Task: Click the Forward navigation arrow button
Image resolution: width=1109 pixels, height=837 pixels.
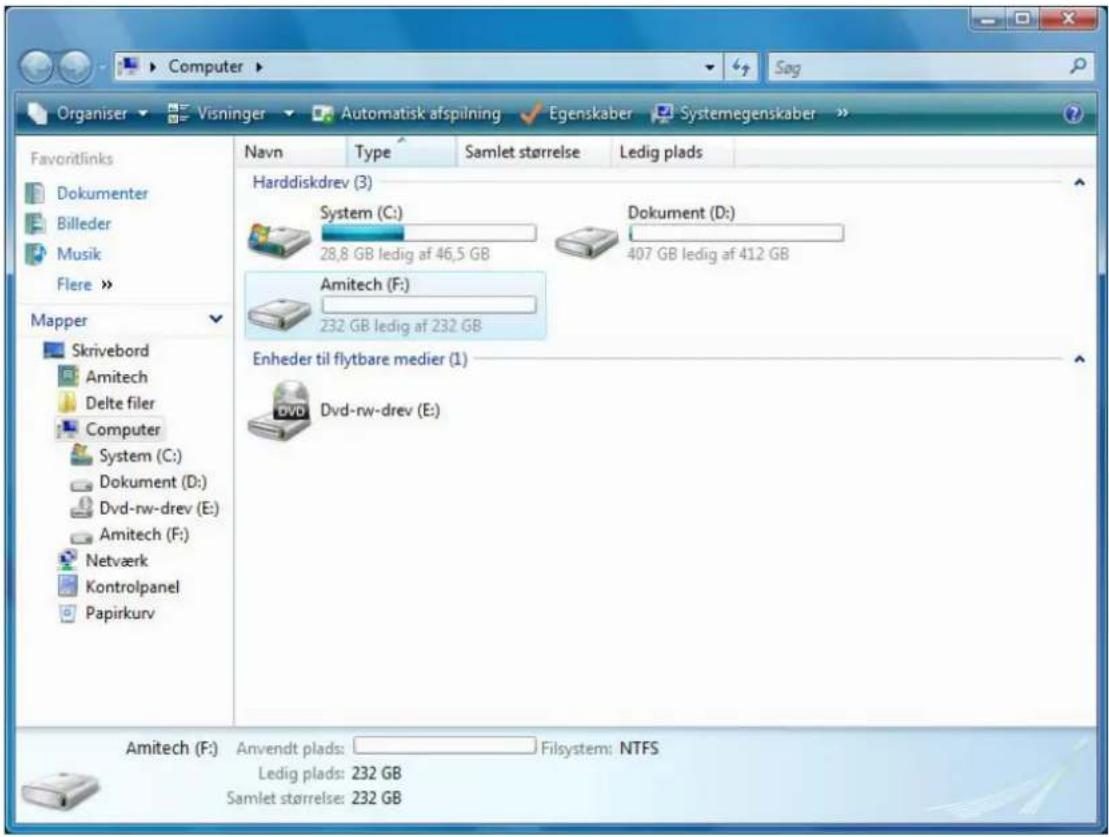Action: 75,67
